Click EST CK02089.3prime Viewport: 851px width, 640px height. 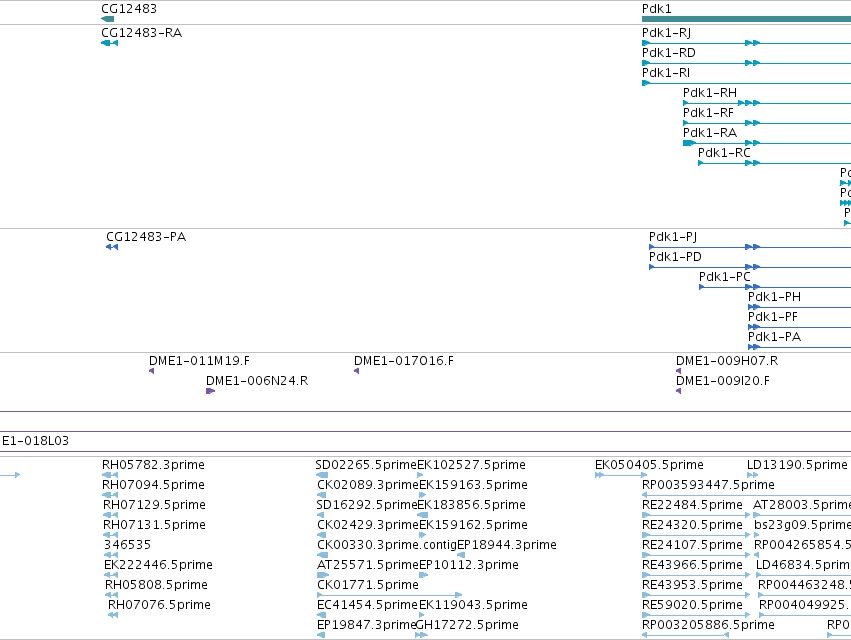click(x=368, y=485)
